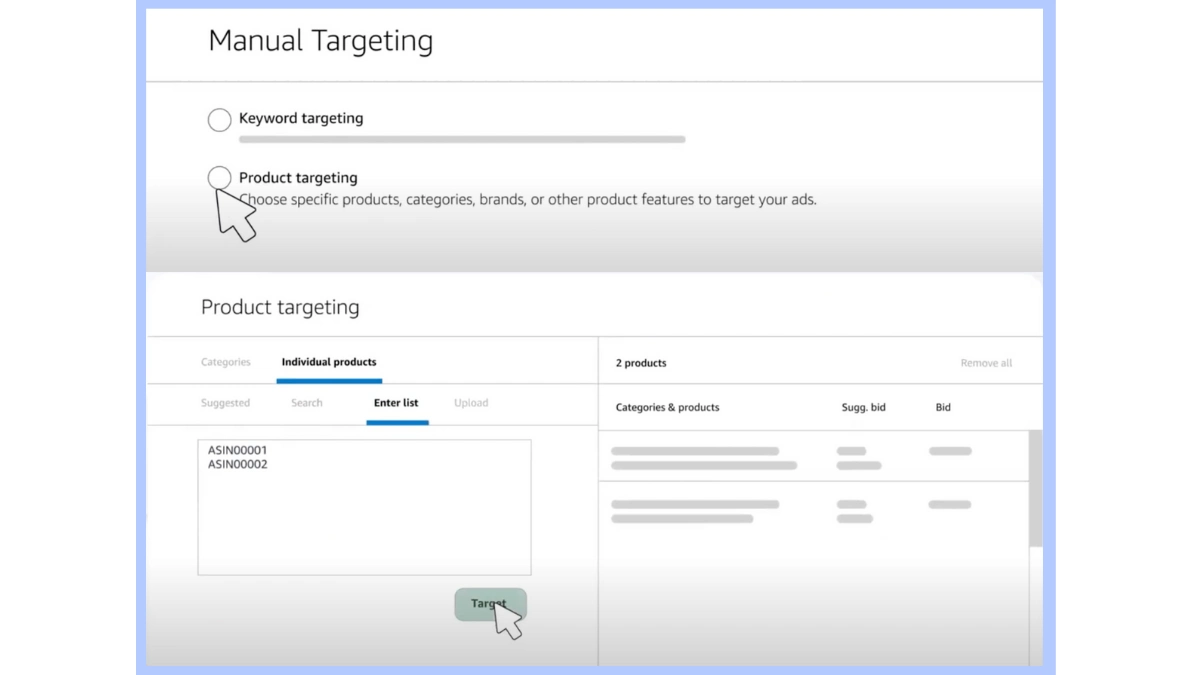Select the Enter list sub-tab

(396, 403)
